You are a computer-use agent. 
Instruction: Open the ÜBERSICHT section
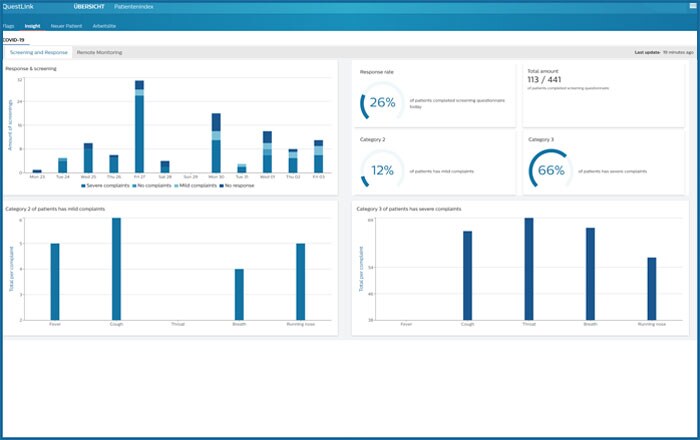pos(89,7)
